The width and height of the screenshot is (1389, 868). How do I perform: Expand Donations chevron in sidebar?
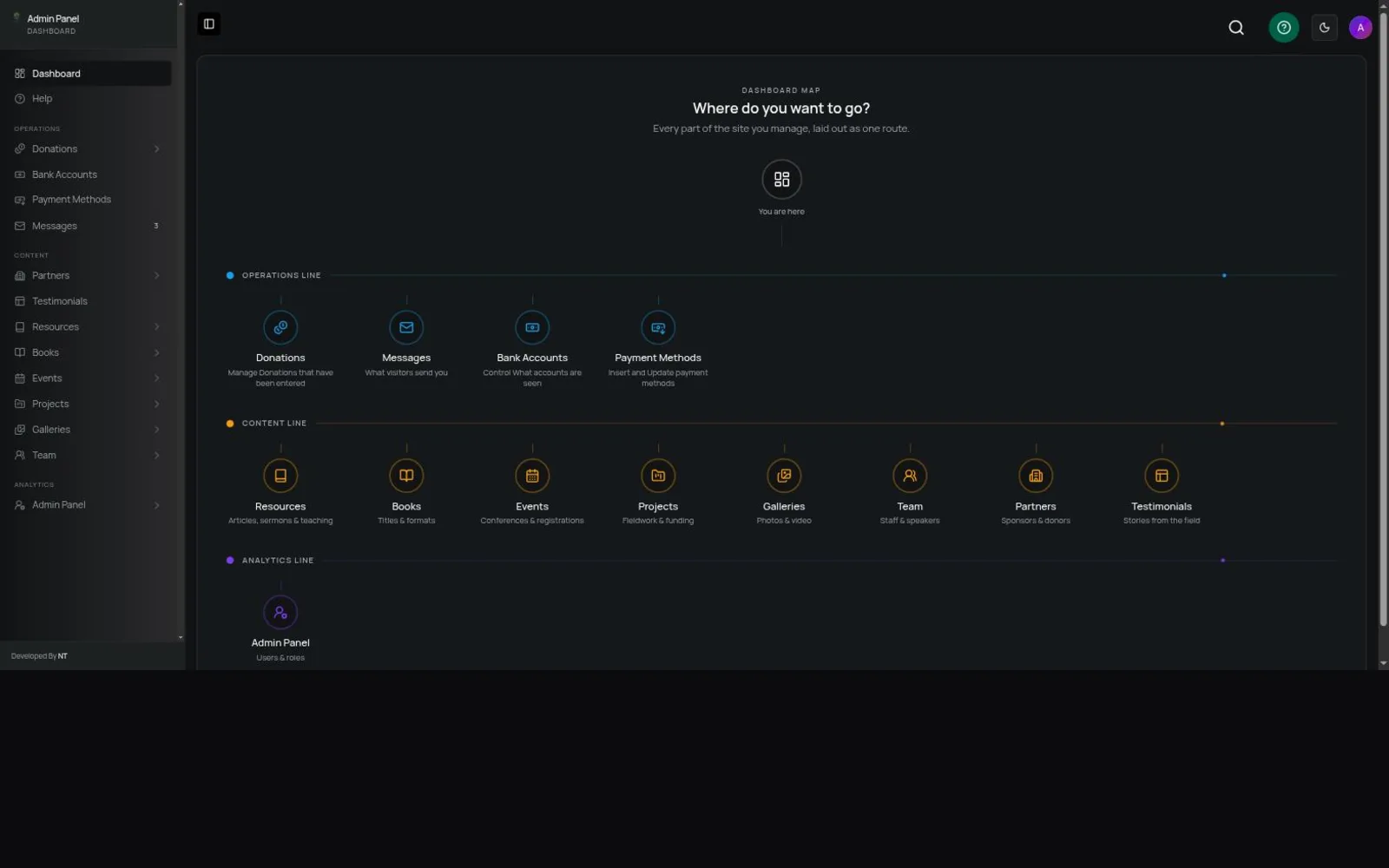(x=156, y=149)
